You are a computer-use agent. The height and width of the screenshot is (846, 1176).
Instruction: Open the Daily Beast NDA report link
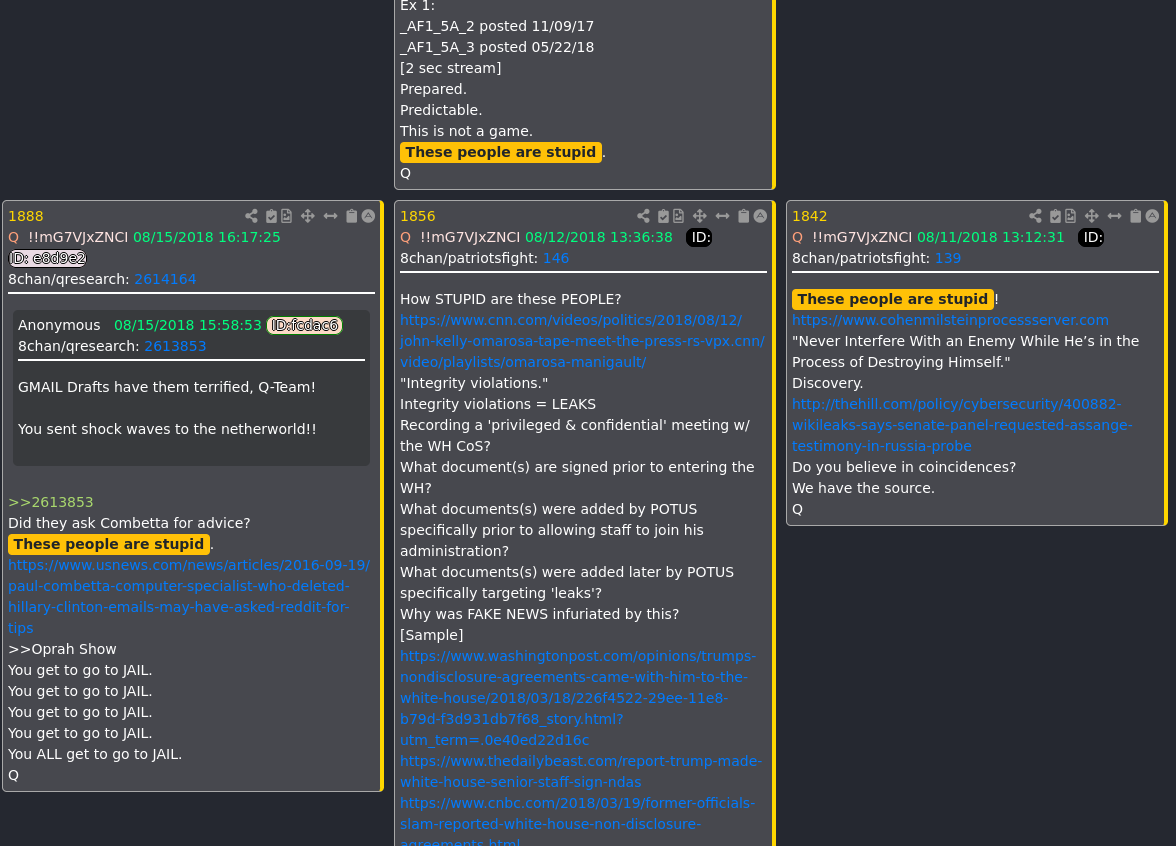click(x=580, y=771)
